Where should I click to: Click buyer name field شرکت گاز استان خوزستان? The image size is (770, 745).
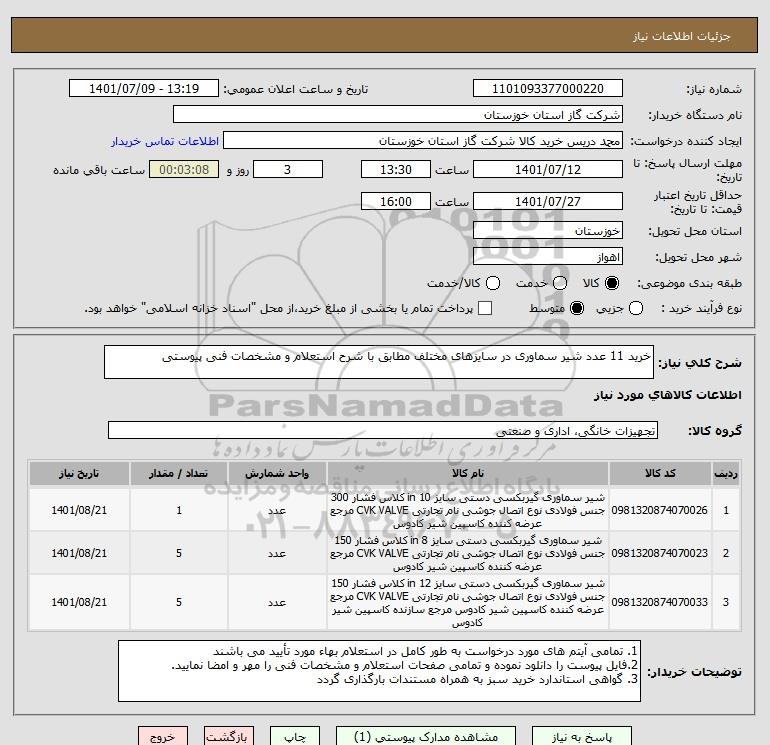398,115
